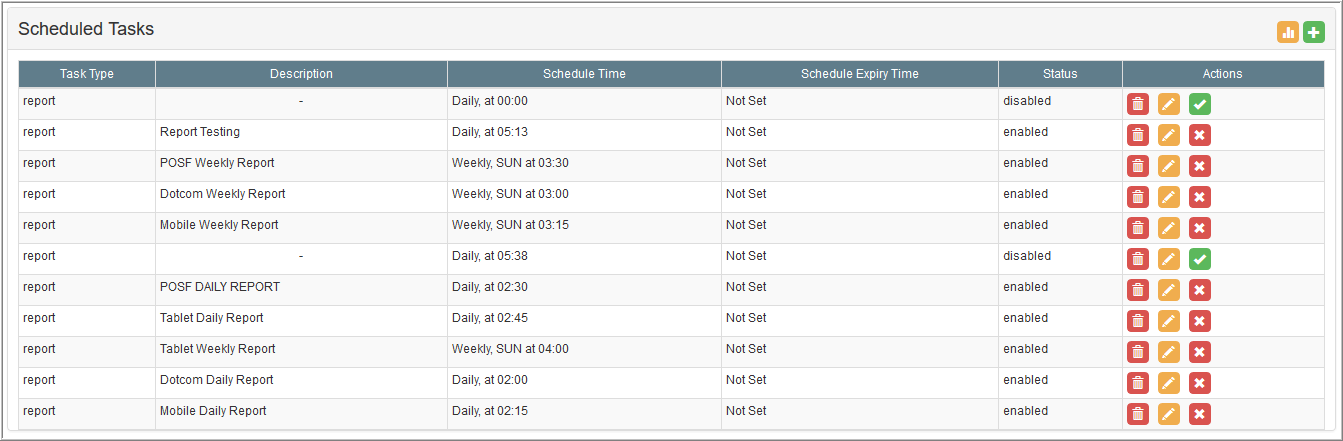Click the green add task plus icon

tap(1314, 32)
